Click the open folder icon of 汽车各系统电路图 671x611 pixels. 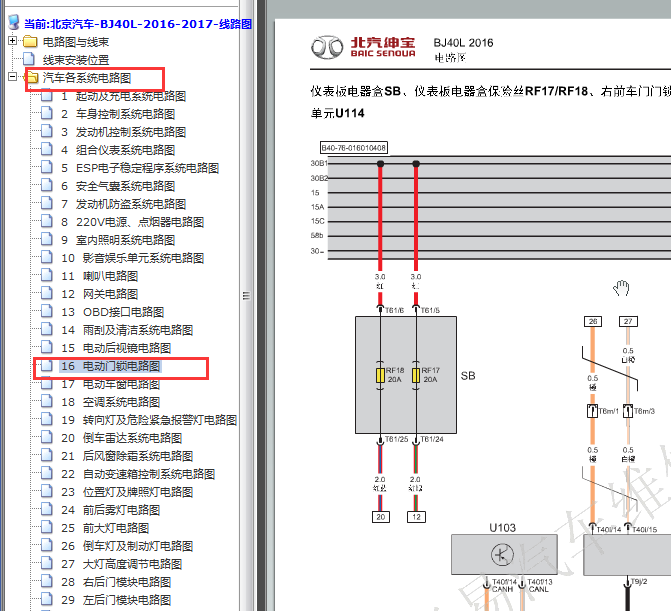click(x=31, y=77)
